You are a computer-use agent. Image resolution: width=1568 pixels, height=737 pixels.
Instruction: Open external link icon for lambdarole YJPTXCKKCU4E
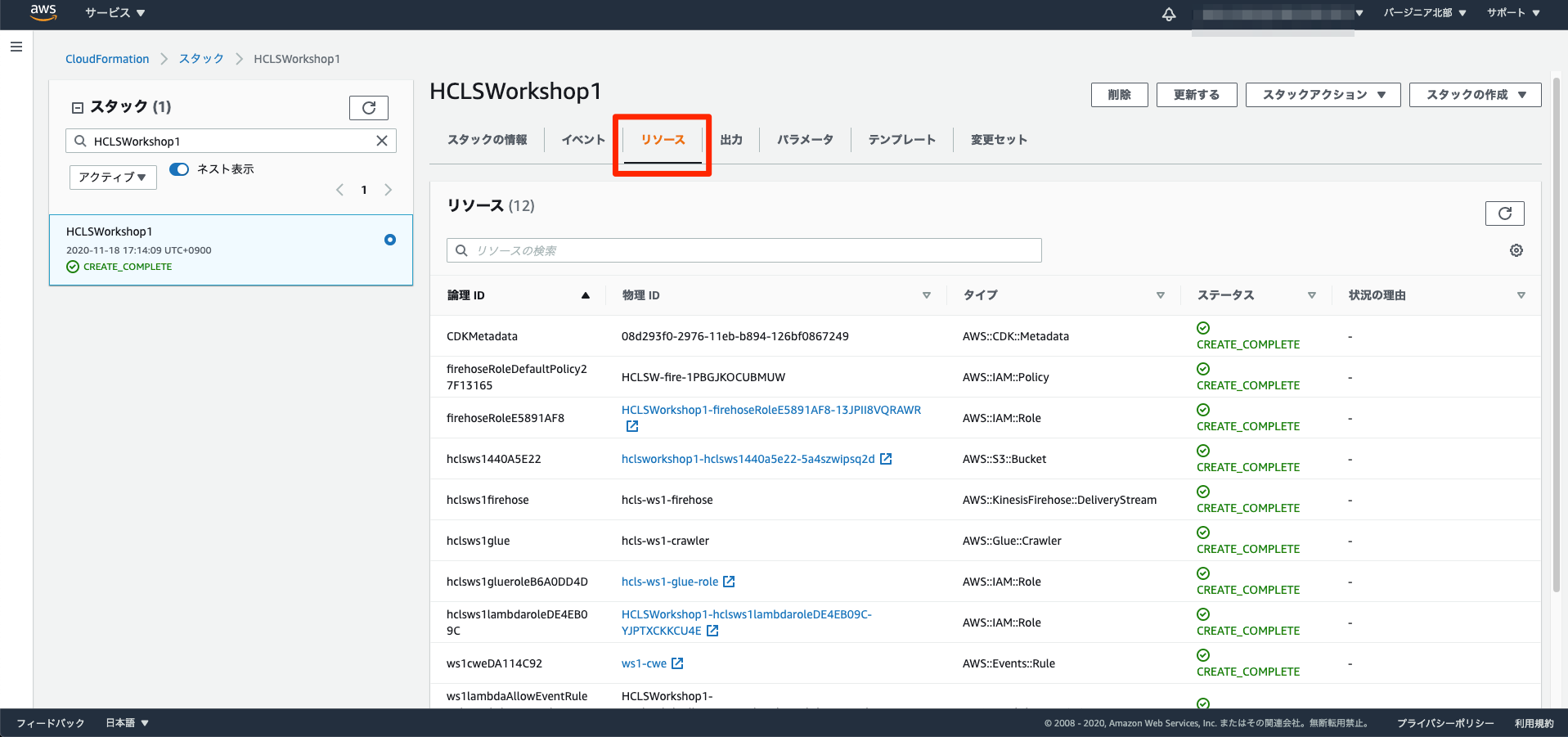tap(712, 631)
